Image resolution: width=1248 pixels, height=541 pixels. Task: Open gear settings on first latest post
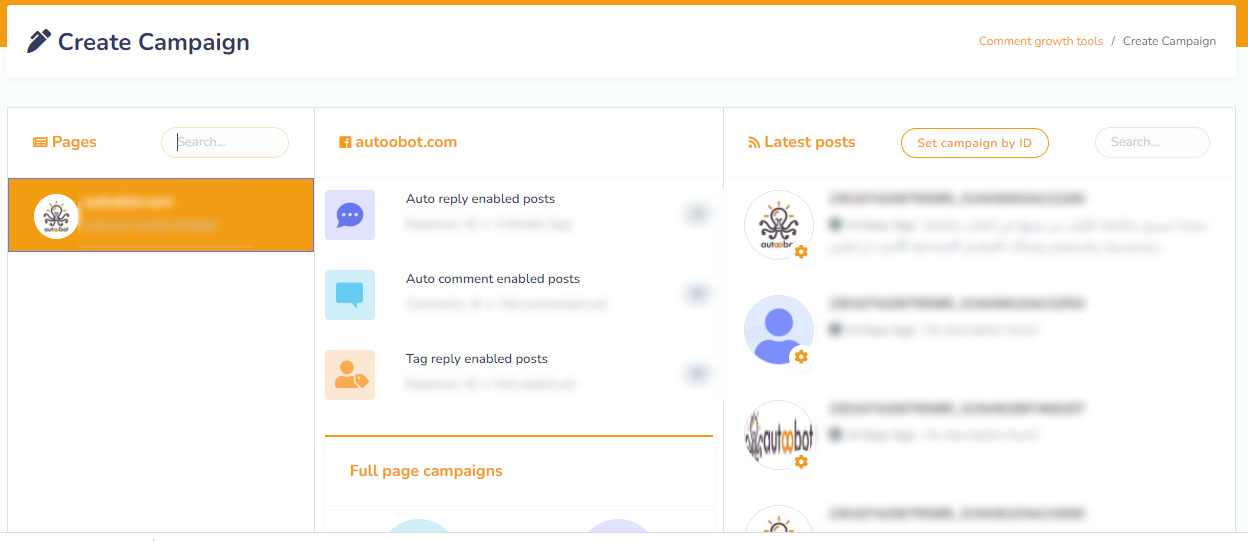(801, 252)
